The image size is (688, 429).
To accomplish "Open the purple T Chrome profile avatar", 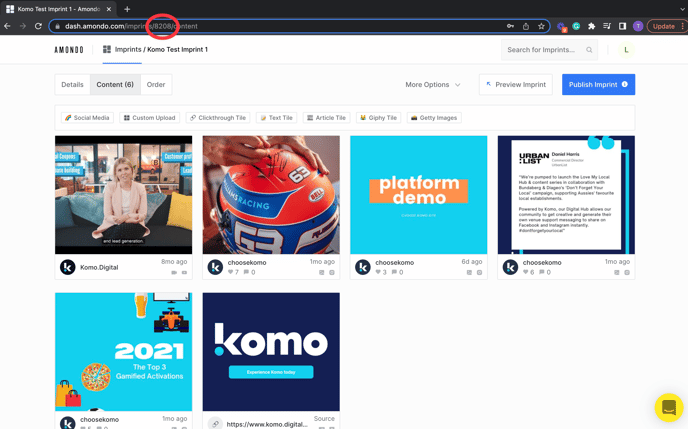I will pyautogui.click(x=638, y=26).
